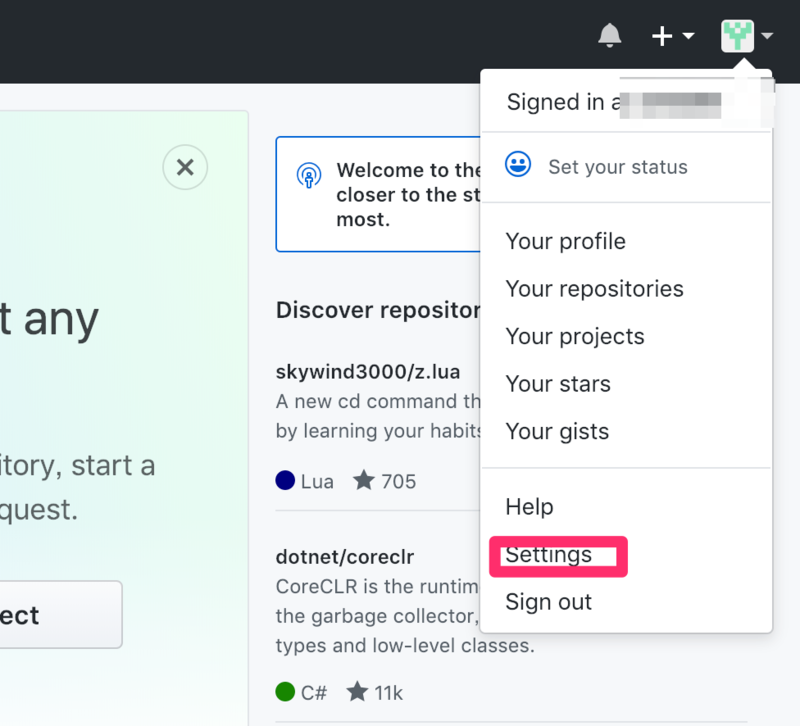Click the Discover repositories heading
800x726 pixels.
click(x=378, y=310)
